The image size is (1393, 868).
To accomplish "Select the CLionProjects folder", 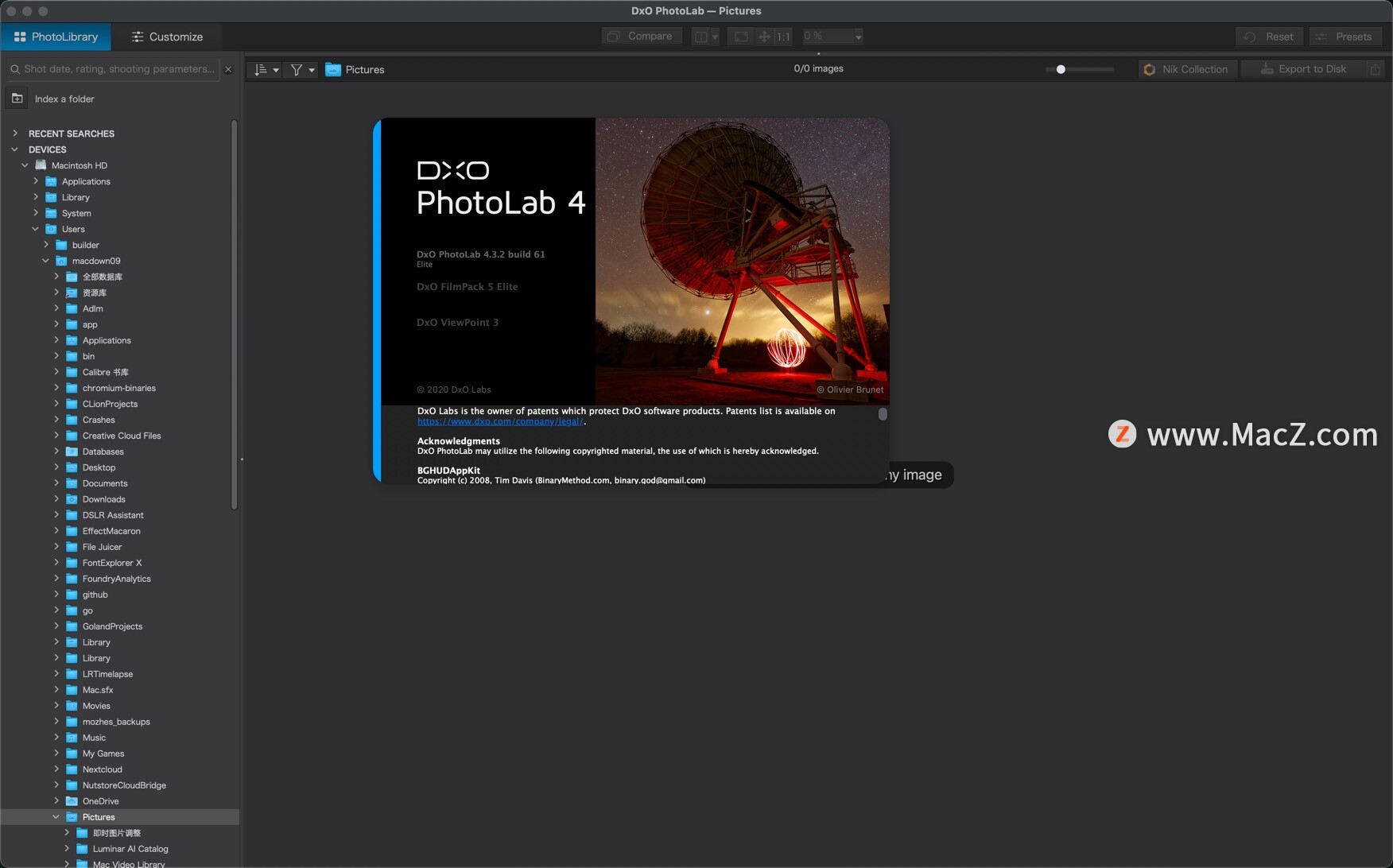I will point(110,404).
